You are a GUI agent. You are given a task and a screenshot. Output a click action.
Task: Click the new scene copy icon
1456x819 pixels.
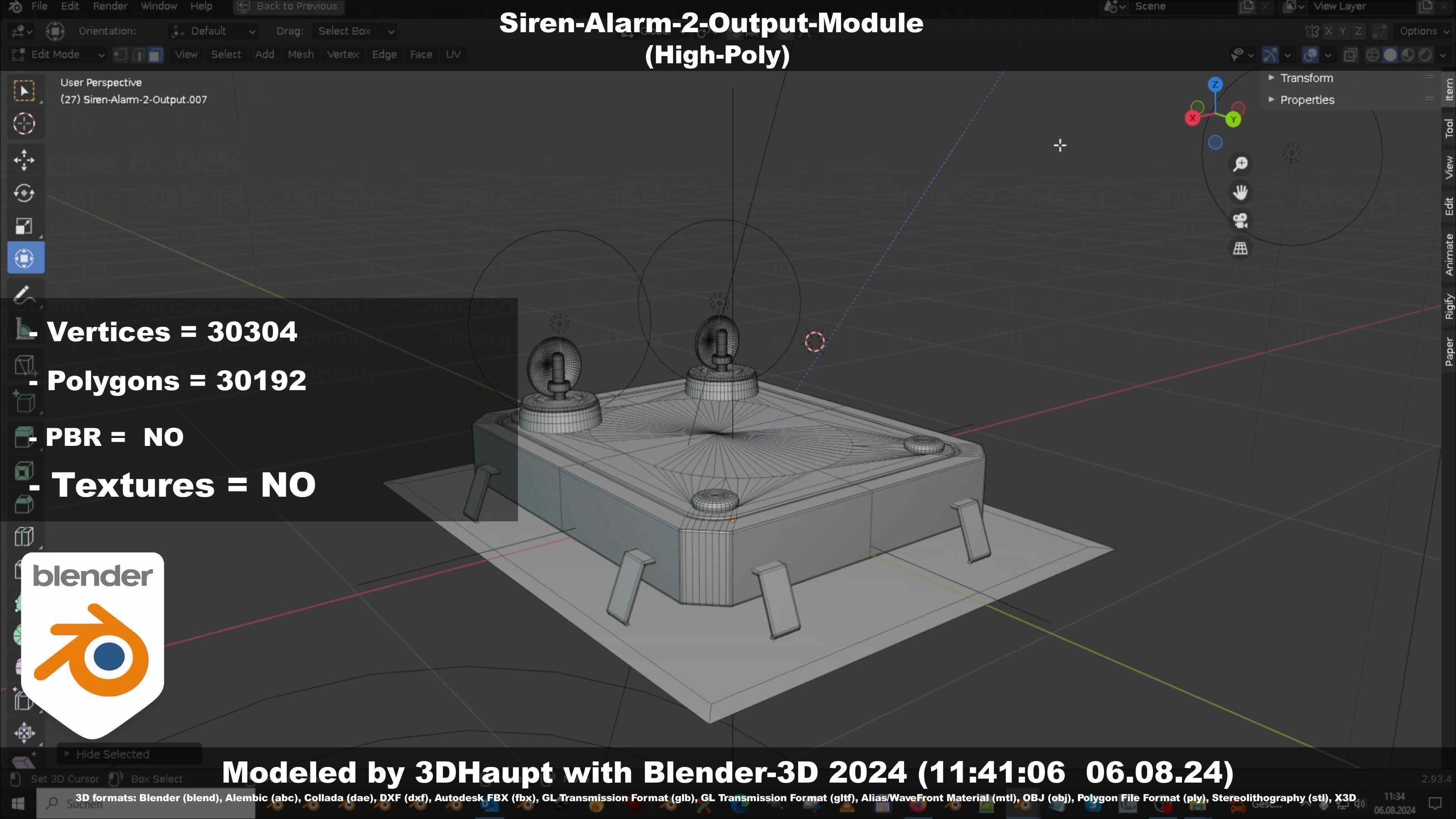click(1246, 6)
